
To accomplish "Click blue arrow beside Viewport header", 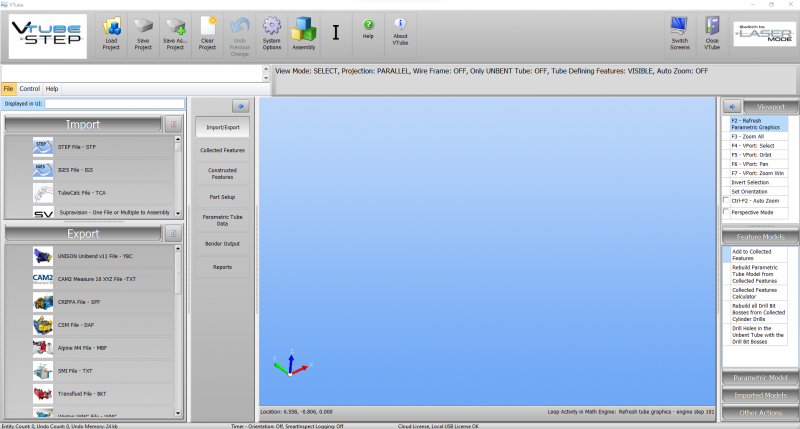I will coord(732,107).
